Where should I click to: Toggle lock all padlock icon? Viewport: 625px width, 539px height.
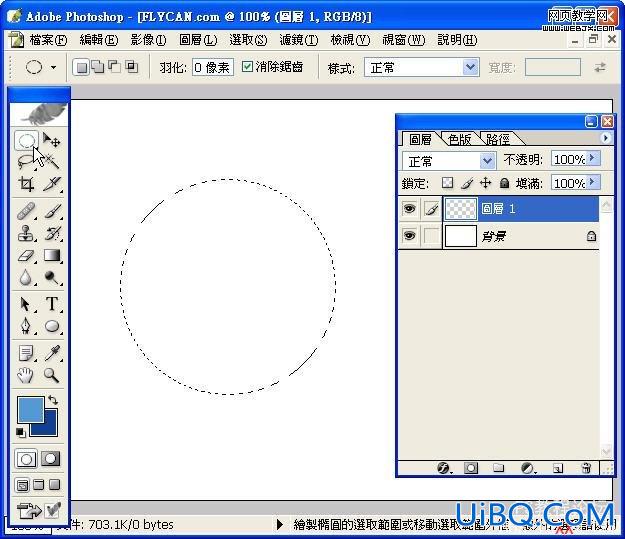[504, 183]
